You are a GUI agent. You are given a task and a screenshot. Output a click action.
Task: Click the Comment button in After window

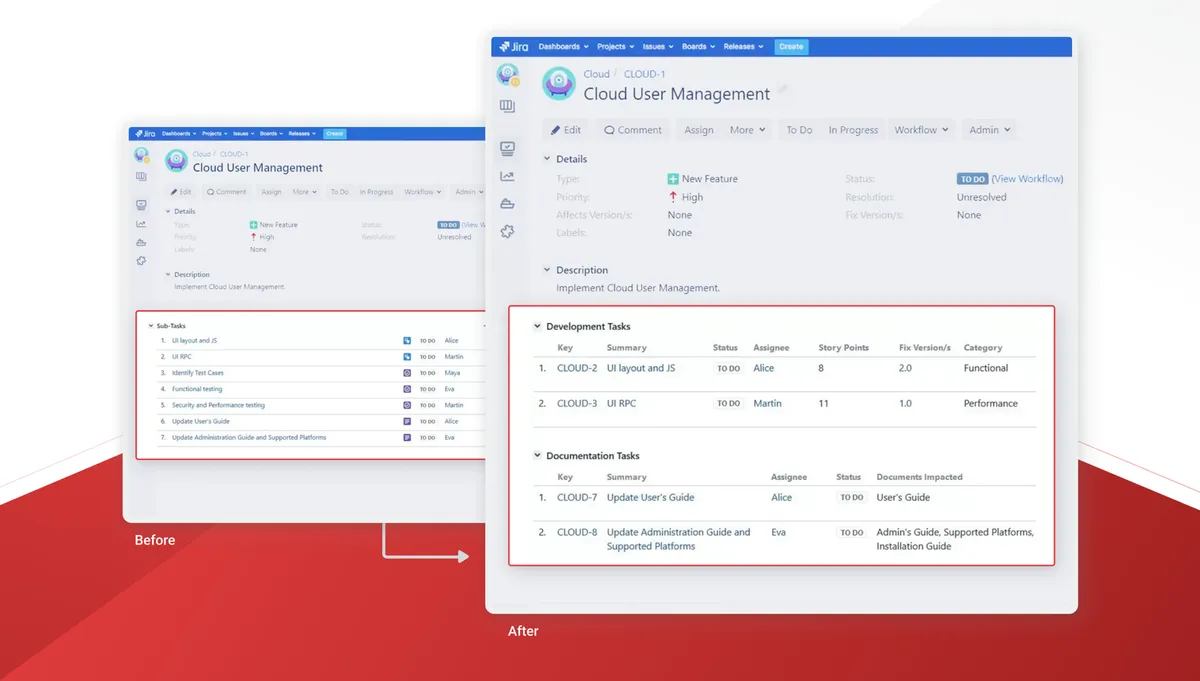pos(633,130)
